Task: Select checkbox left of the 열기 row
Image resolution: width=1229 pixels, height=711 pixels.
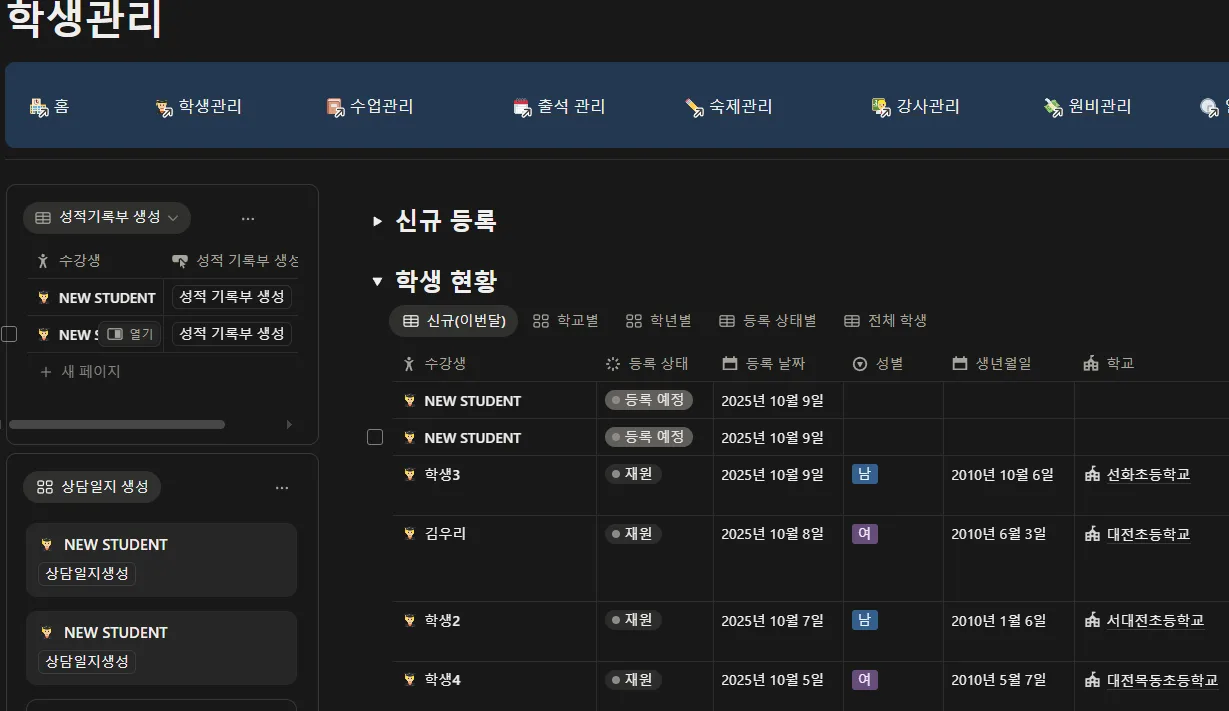Action: click(9, 334)
